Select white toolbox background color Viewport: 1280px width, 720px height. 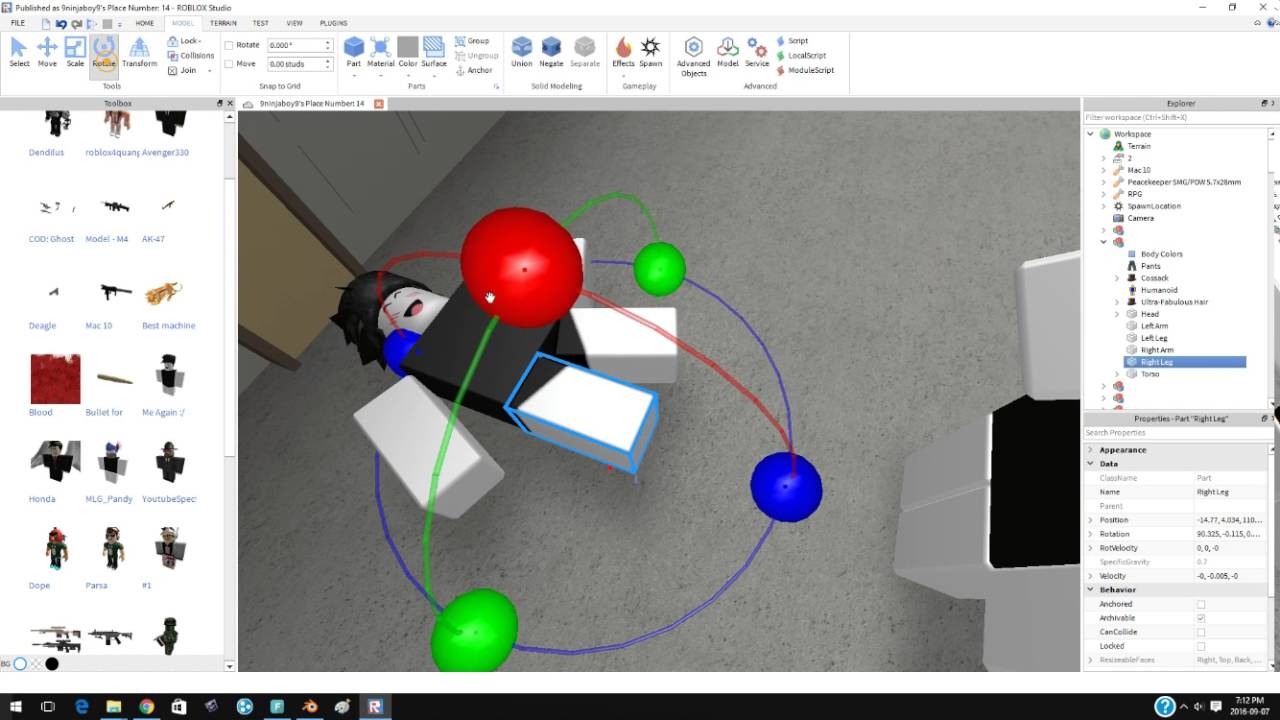[20, 663]
